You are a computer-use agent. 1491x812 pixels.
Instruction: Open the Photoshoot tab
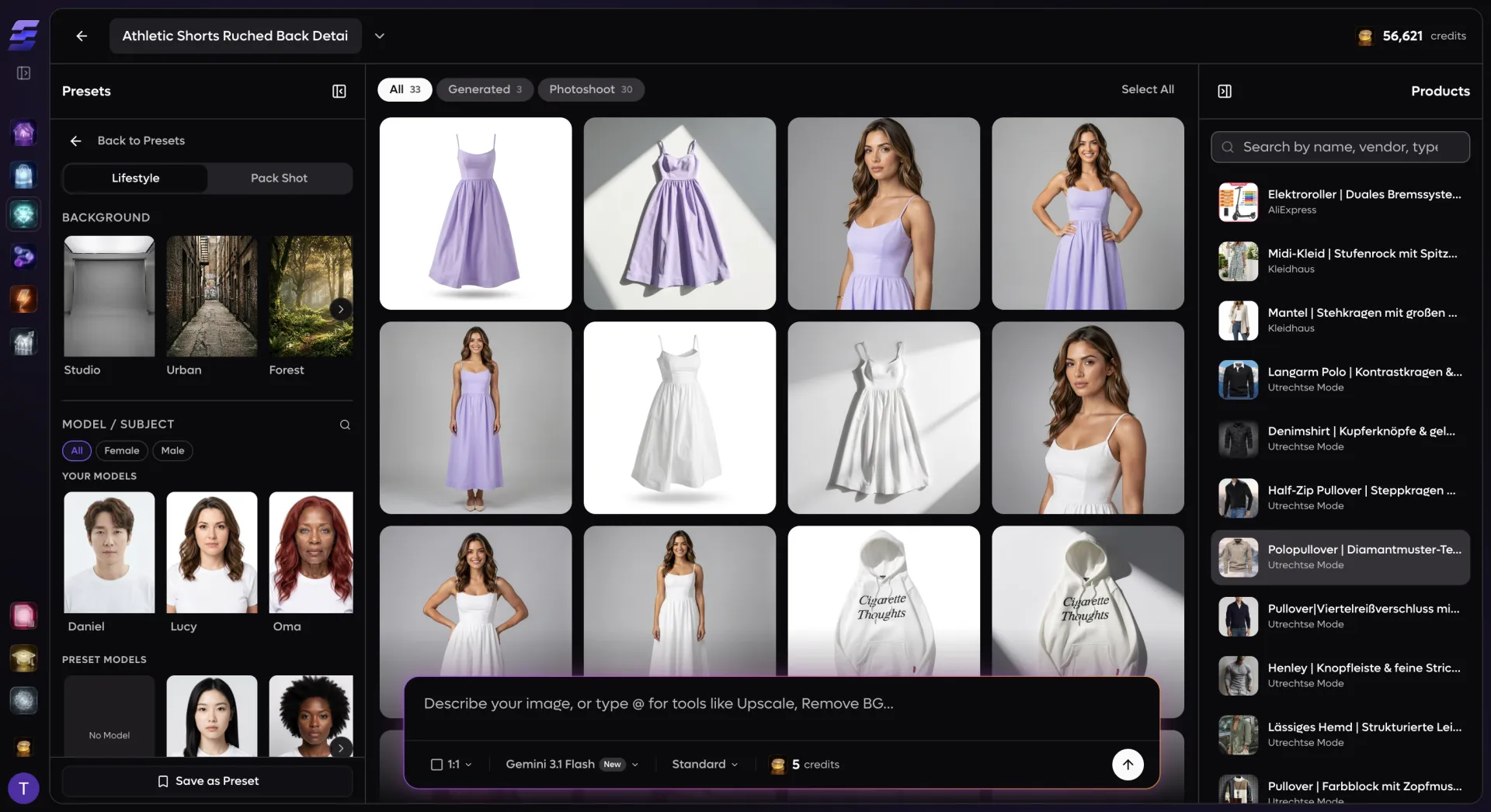(592, 89)
